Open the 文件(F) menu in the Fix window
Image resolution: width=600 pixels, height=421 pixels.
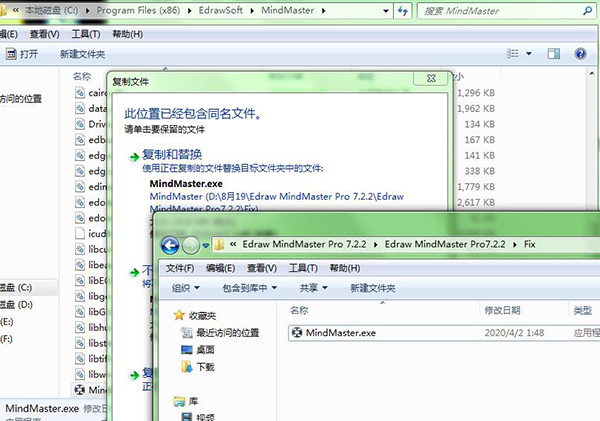pyautogui.click(x=180, y=268)
